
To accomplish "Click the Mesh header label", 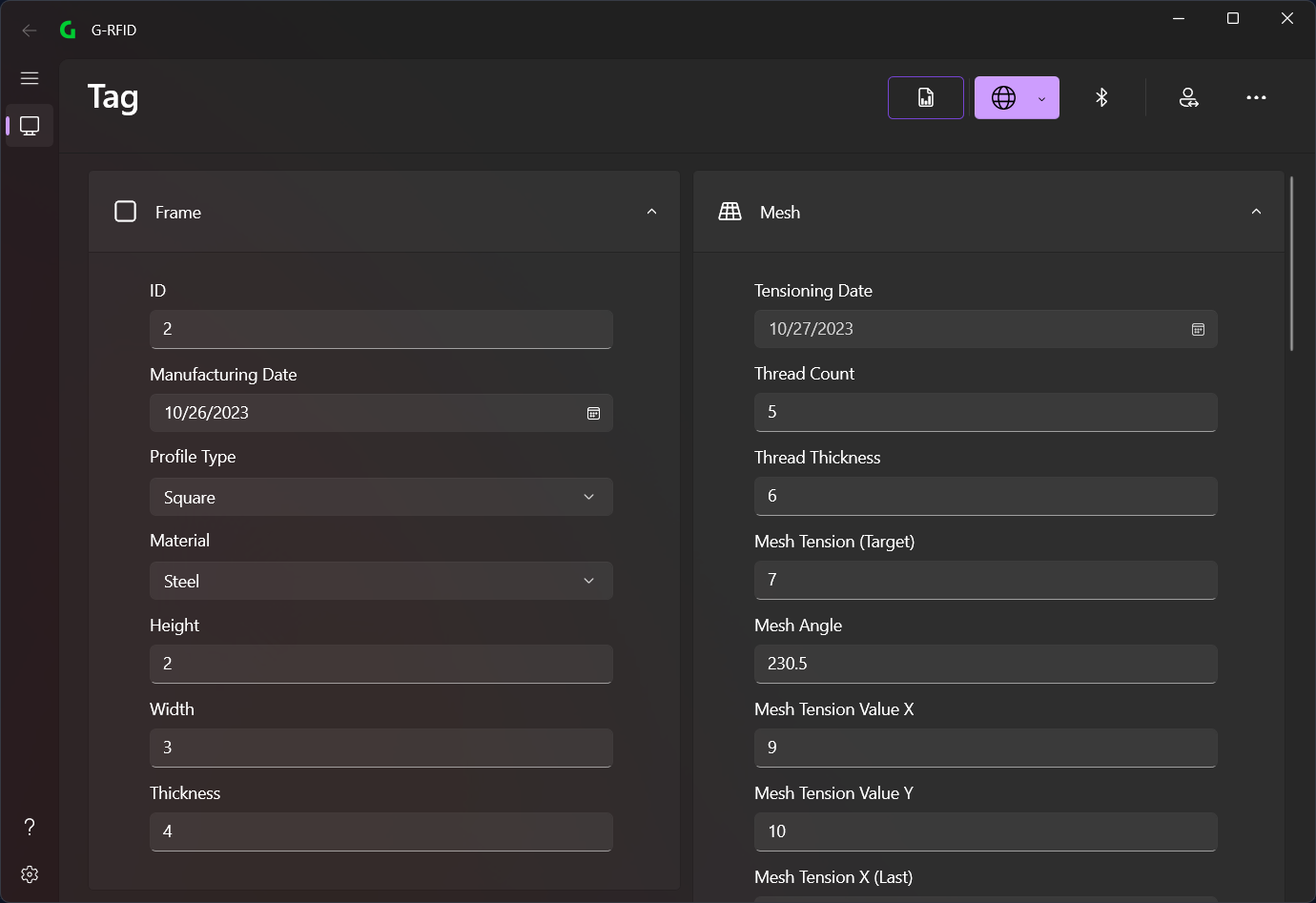I will pyautogui.click(x=780, y=212).
